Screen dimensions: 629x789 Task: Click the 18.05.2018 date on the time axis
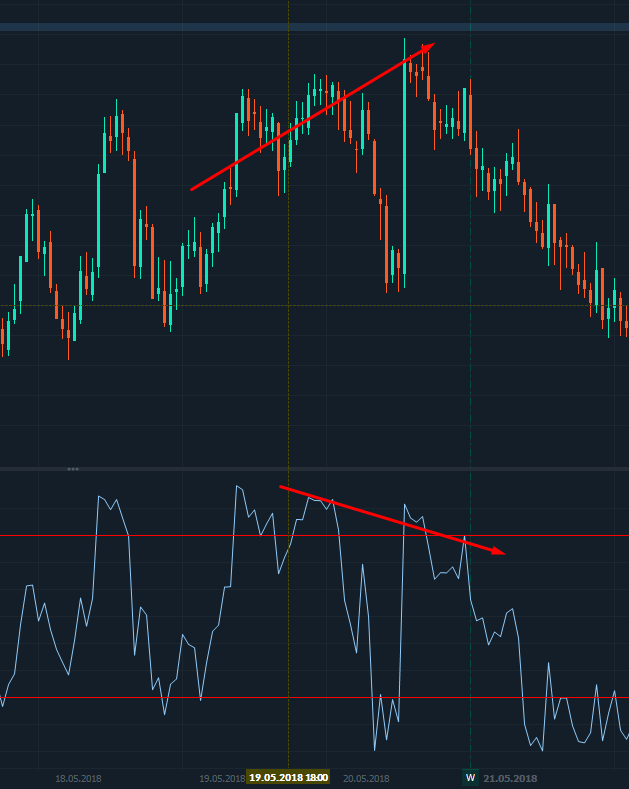(x=78, y=778)
